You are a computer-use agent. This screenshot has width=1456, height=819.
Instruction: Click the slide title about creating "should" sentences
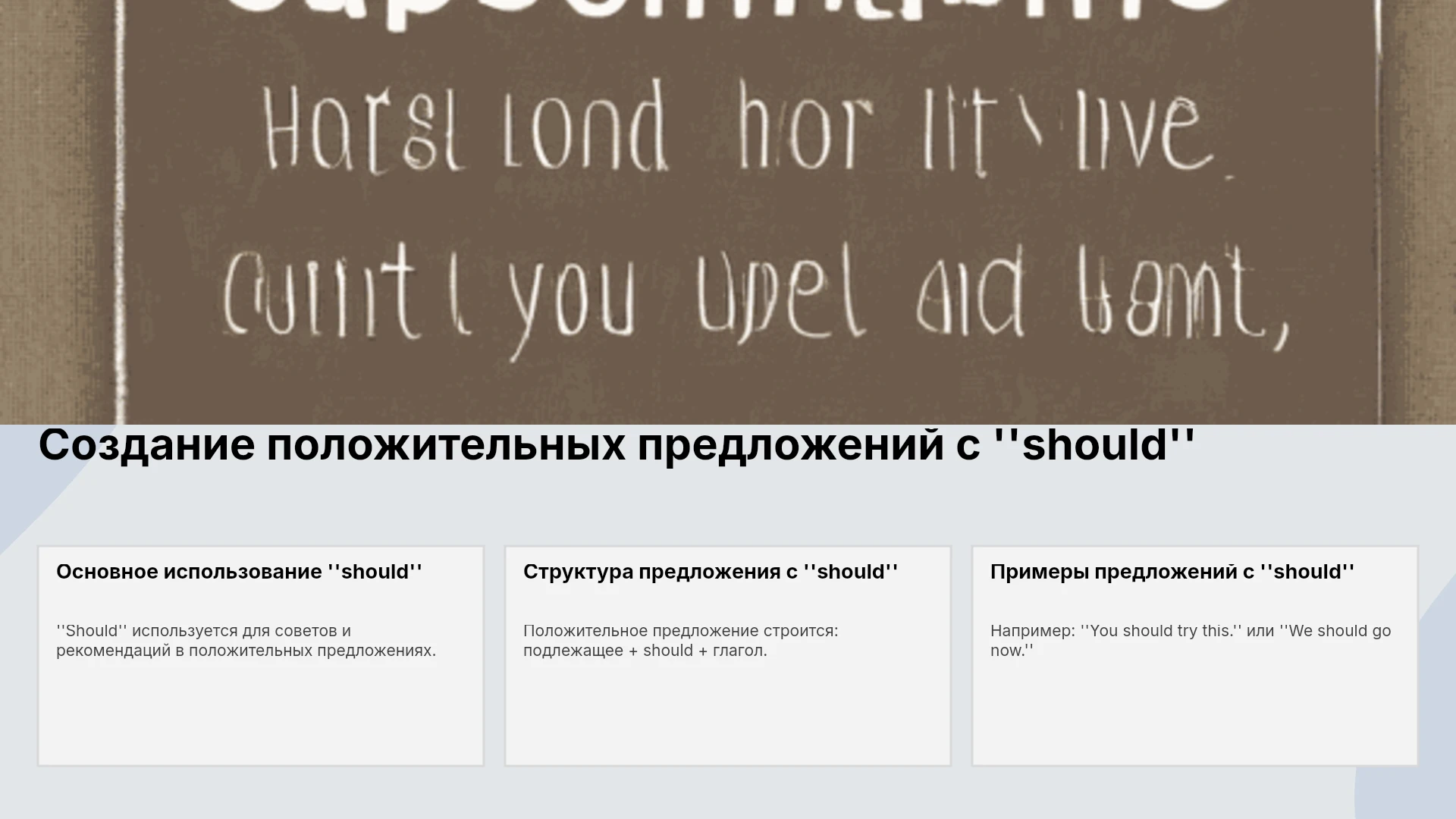(x=617, y=445)
